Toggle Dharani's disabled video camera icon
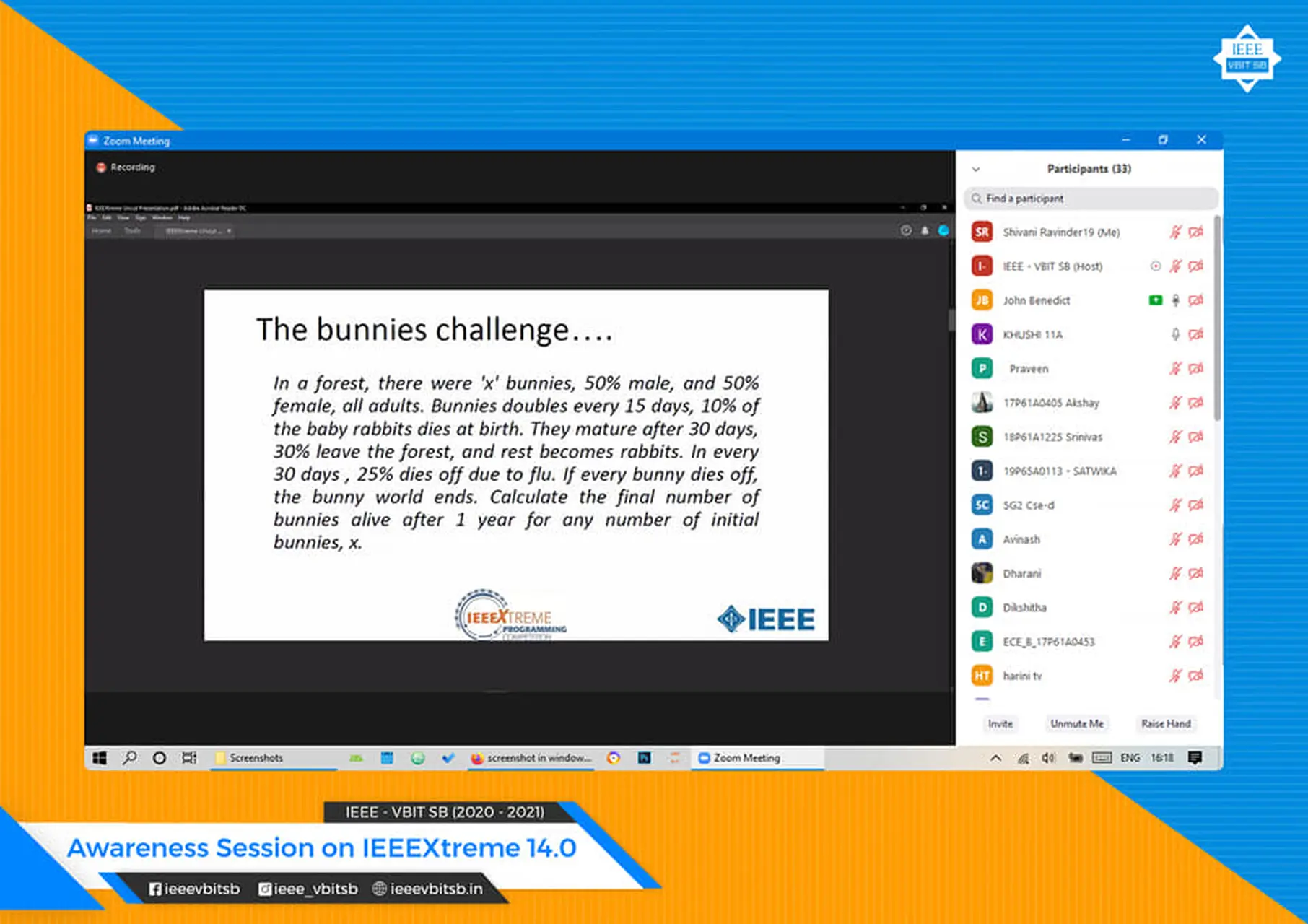Image resolution: width=1308 pixels, height=924 pixels. pyautogui.click(x=1197, y=573)
